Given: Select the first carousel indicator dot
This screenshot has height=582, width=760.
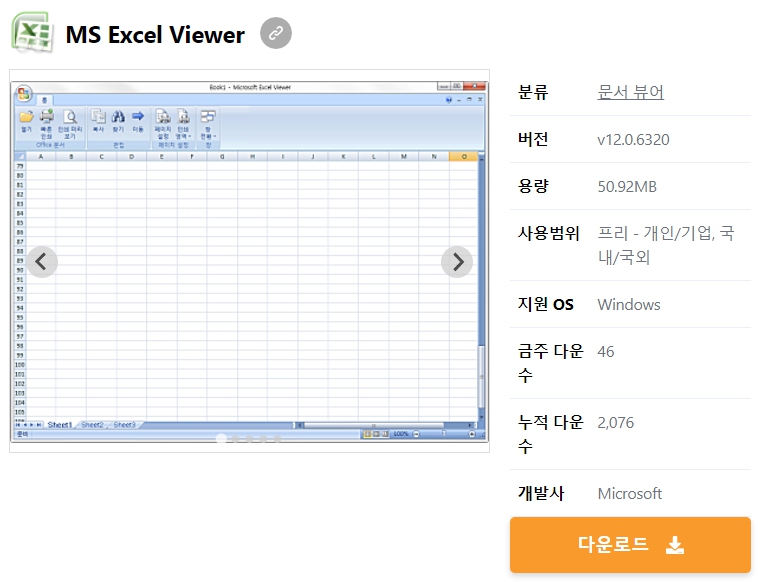Looking at the screenshot, I should tap(221, 439).
